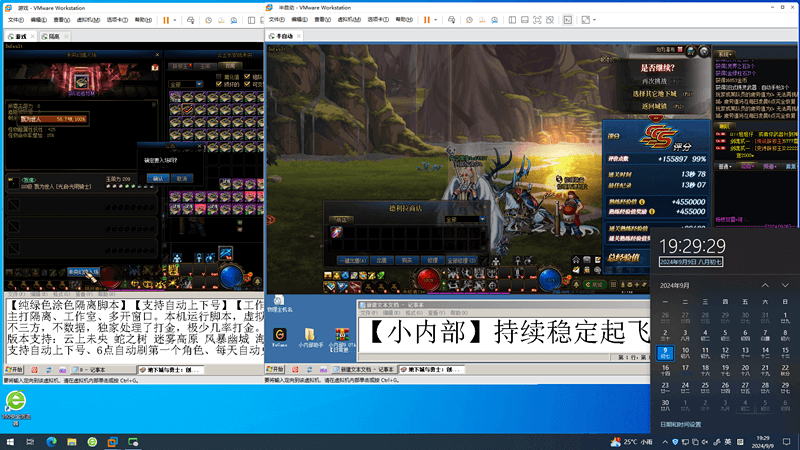Click 开始 button in left guest taskbar
Image resolution: width=800 pixels, height=450 pixels.
(x=14, y=369)
